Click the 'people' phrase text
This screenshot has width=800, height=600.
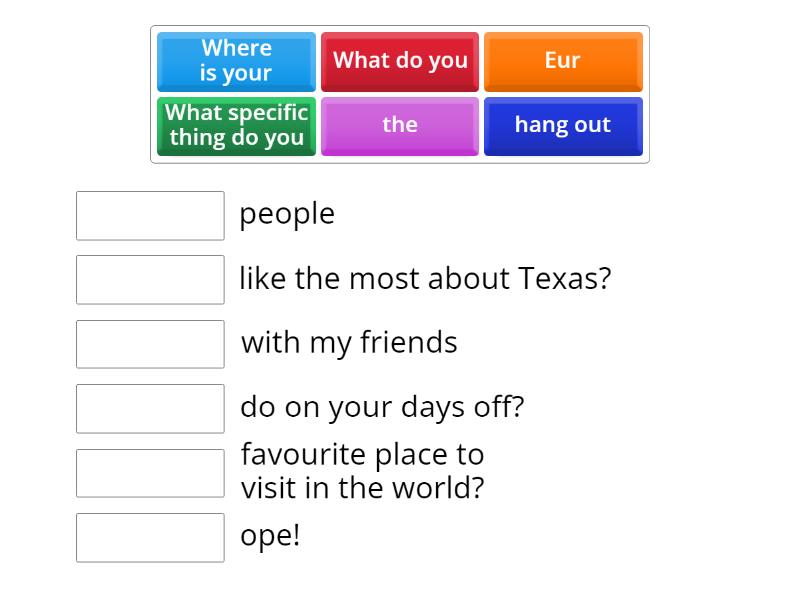coord(287,214)
